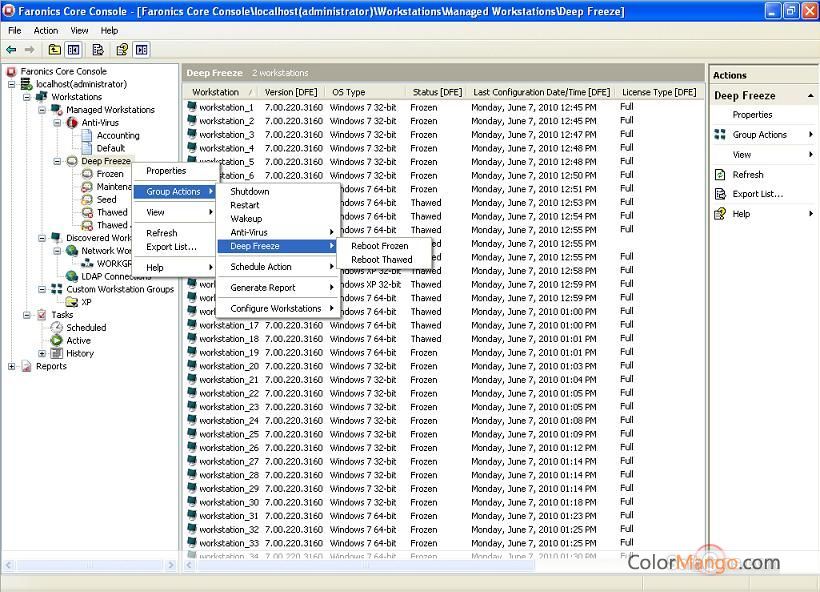Click the Reports tree icon
The image size is (820, 592).
coord(26,366)
